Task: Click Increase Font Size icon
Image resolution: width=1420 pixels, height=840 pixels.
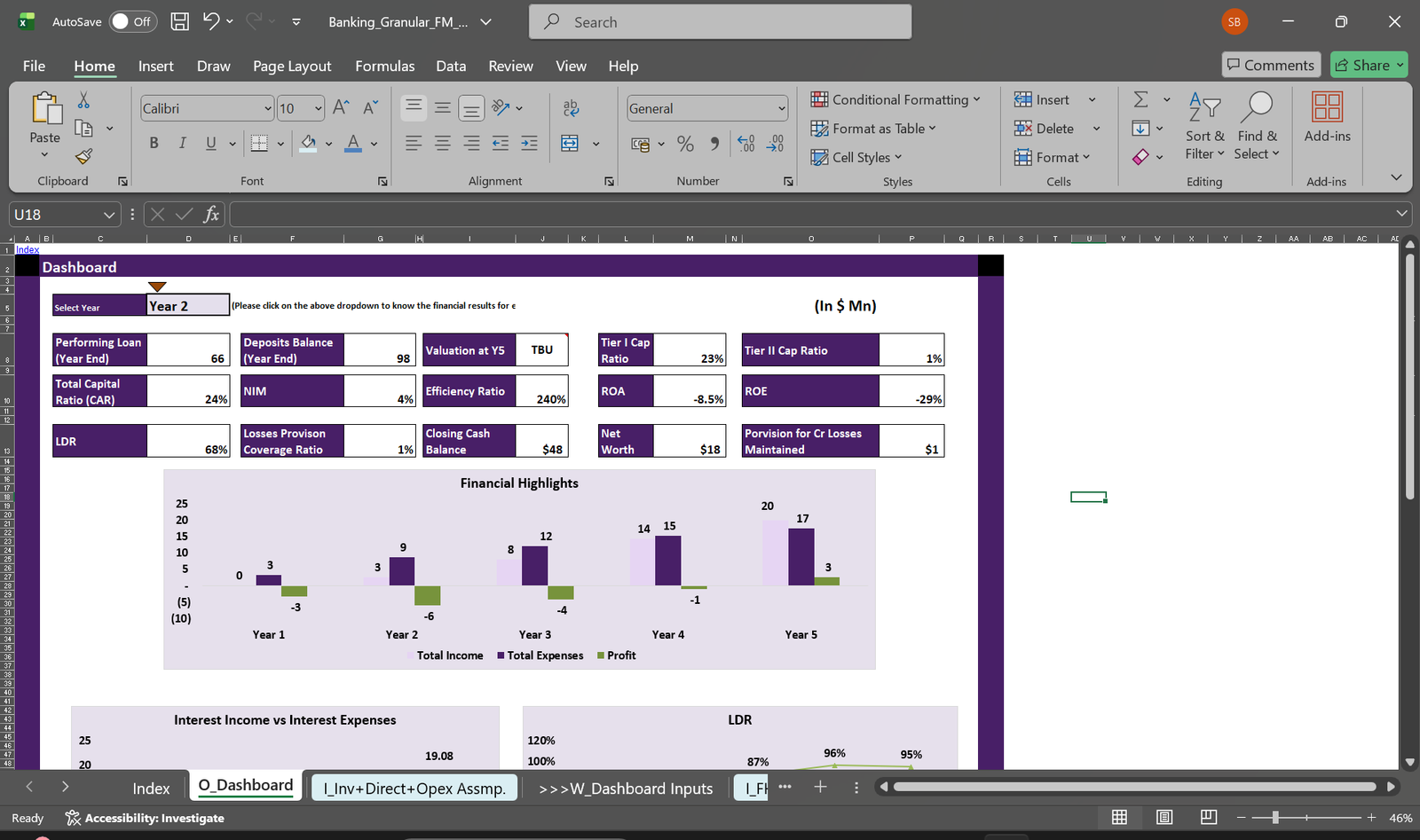Action: 341,108
